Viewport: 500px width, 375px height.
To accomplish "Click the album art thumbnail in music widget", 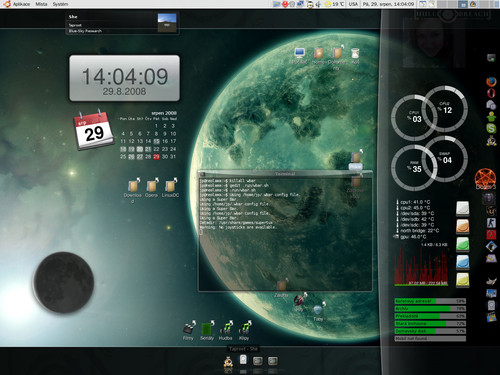I will coord(167,23).
